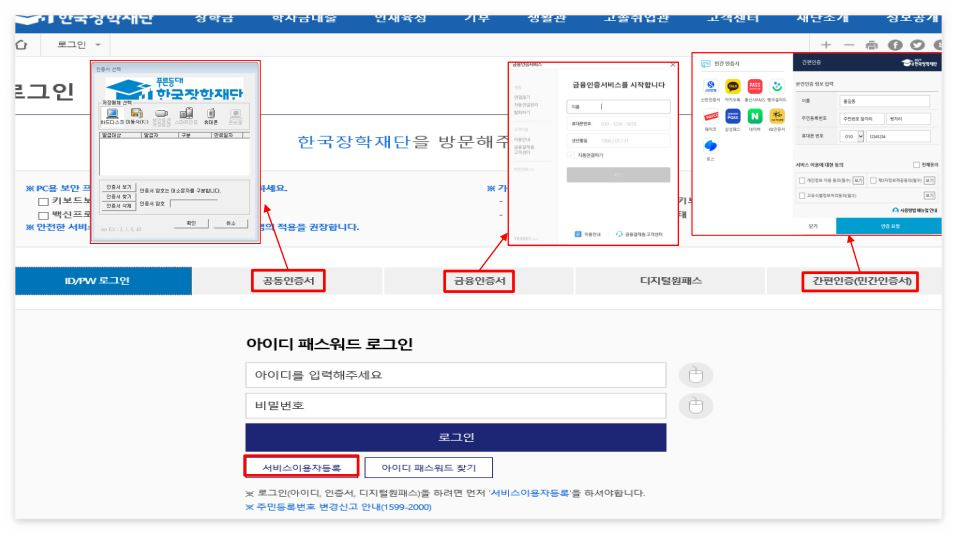Toggle 자동연결하기 checkbox in 금융인증서비스 window
This screenshot has width=957, height=534.
point(571,155)
